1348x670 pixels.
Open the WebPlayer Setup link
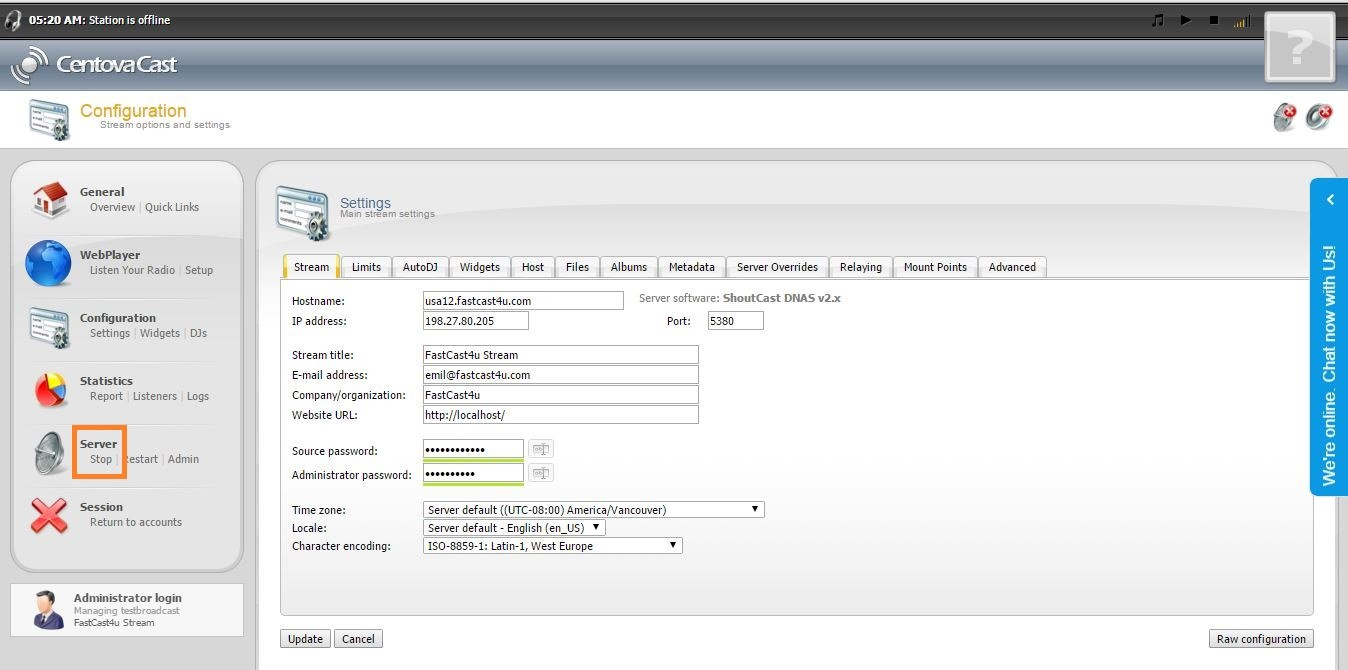click(x=199, y=270)
